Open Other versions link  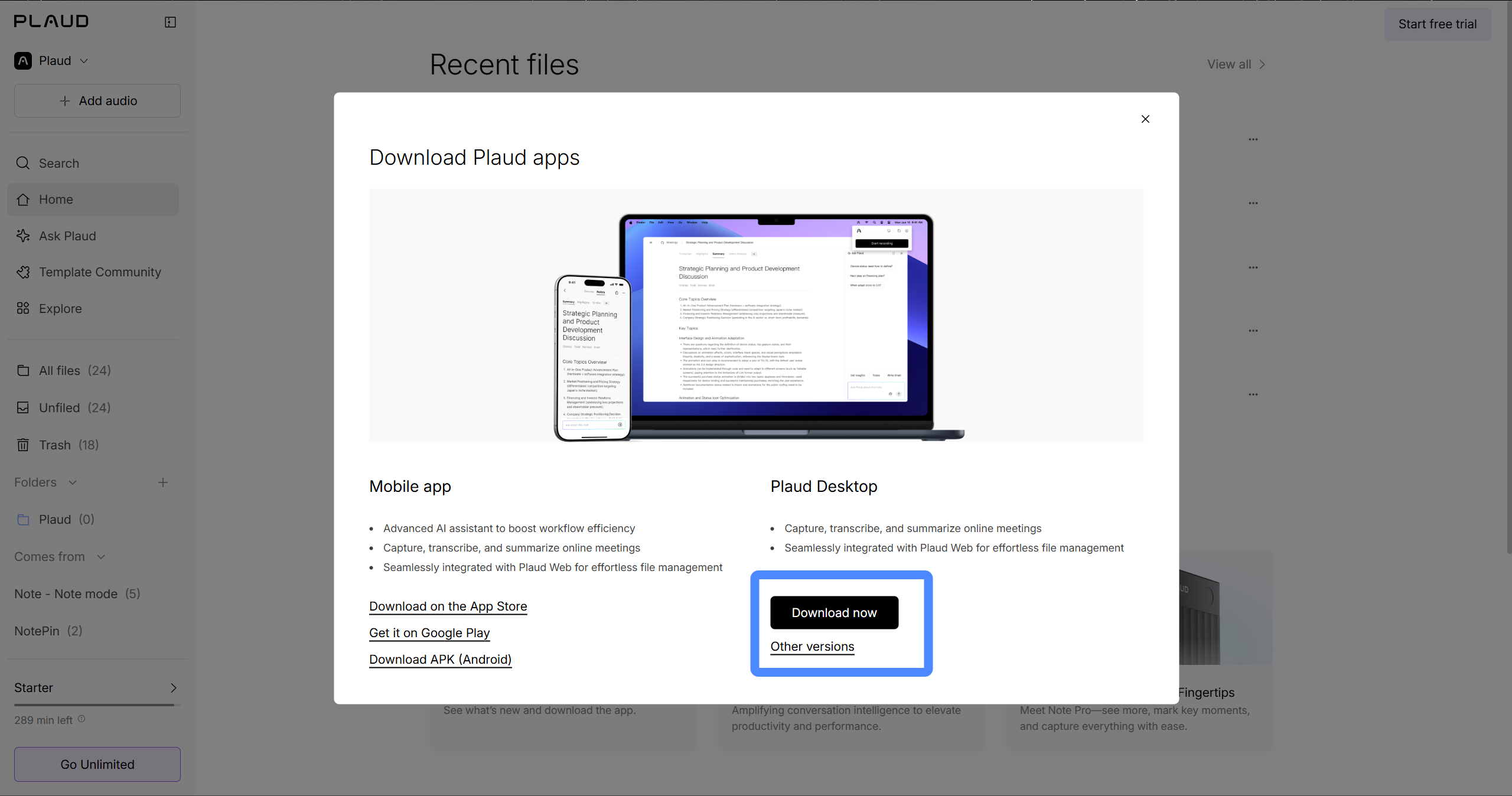812,647
